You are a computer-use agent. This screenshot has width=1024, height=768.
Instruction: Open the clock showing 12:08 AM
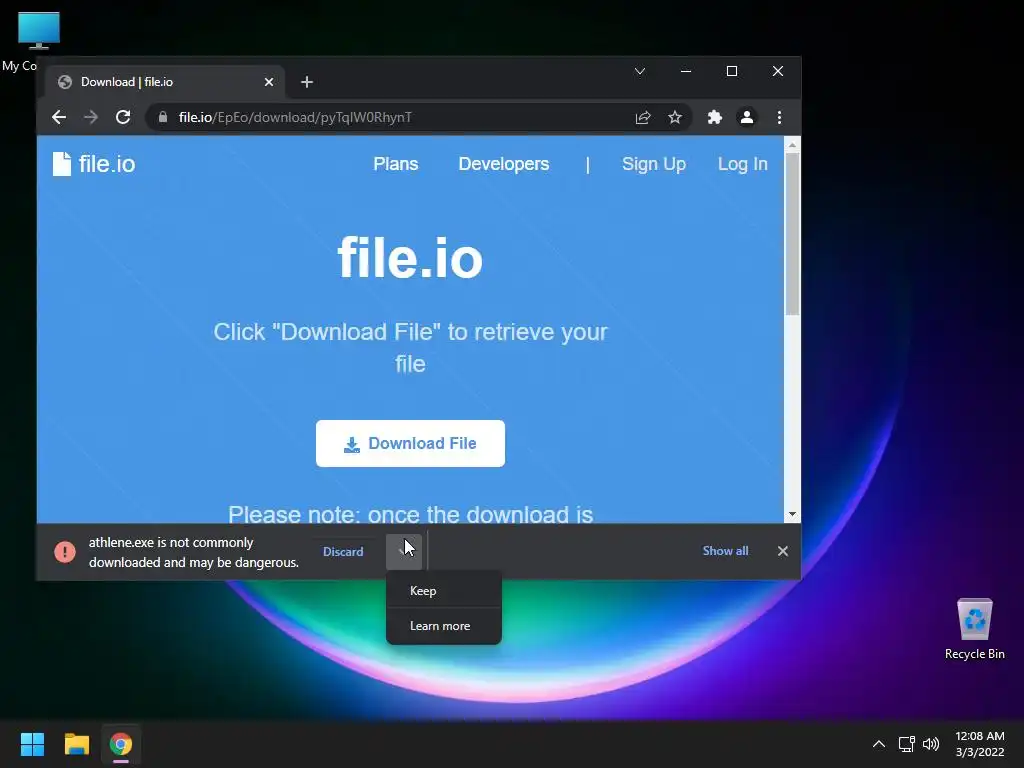click(x=980, y=744)
